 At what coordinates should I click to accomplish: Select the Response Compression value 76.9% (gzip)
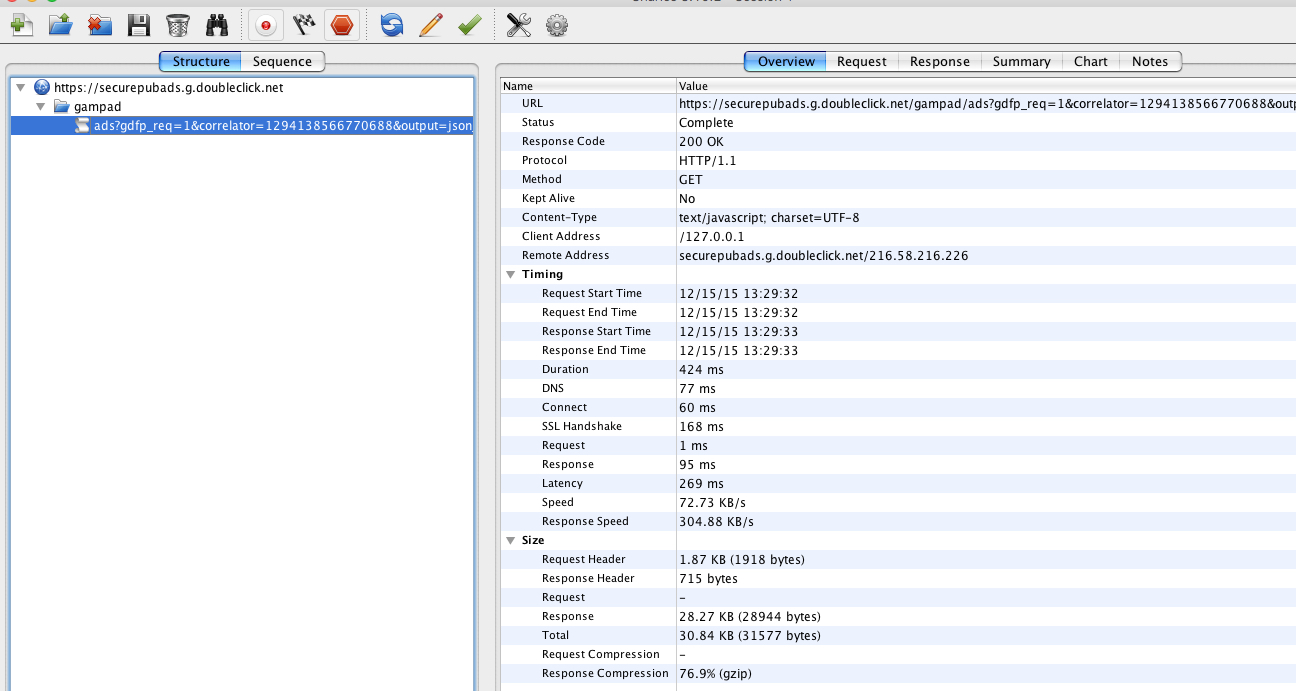click(715, 673)
